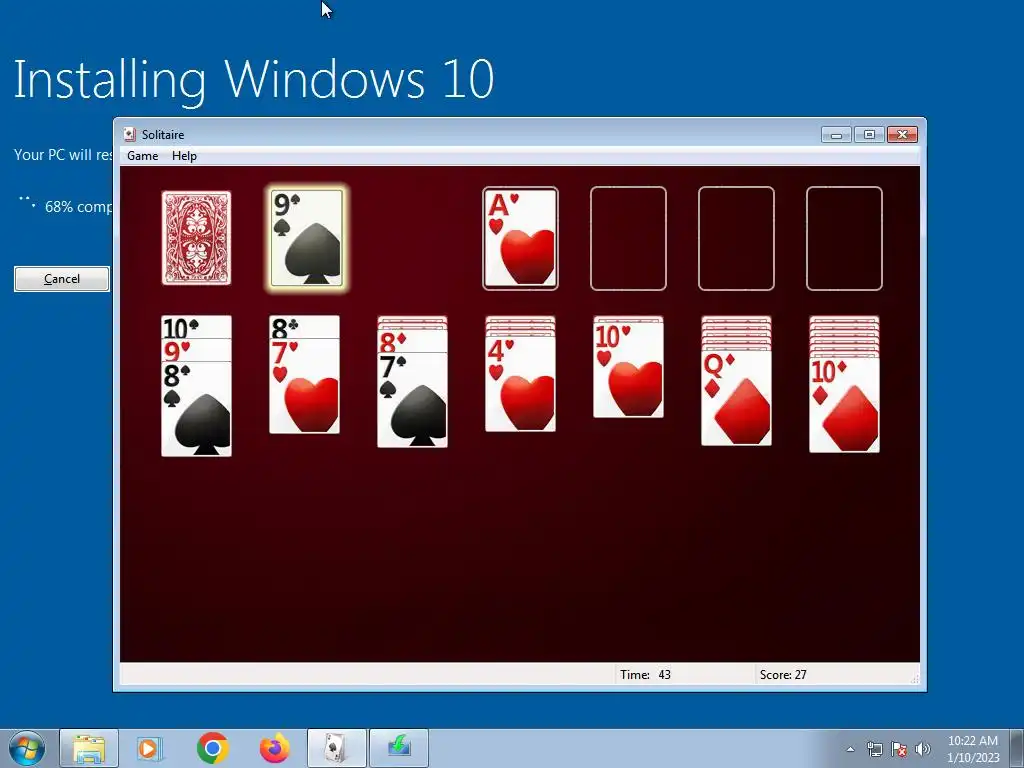Image resolution: width=1024 pixels, height=768 pixels.
Task: Open the Windows Start menu
Action: pyautogui.click(x=27, y=748)
